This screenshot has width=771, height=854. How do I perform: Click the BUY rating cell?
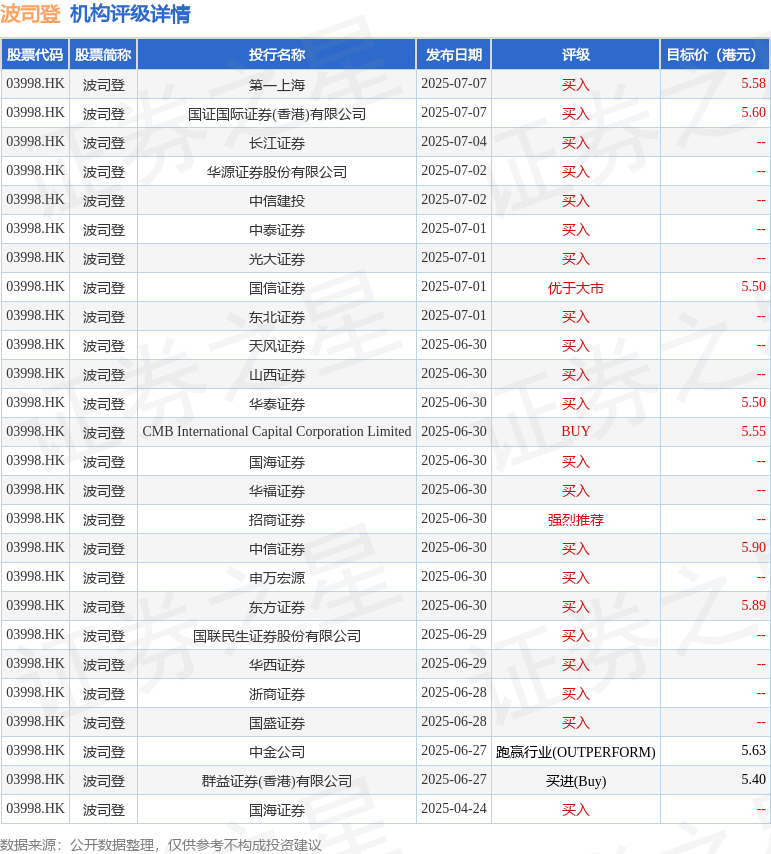click(576, 431)
